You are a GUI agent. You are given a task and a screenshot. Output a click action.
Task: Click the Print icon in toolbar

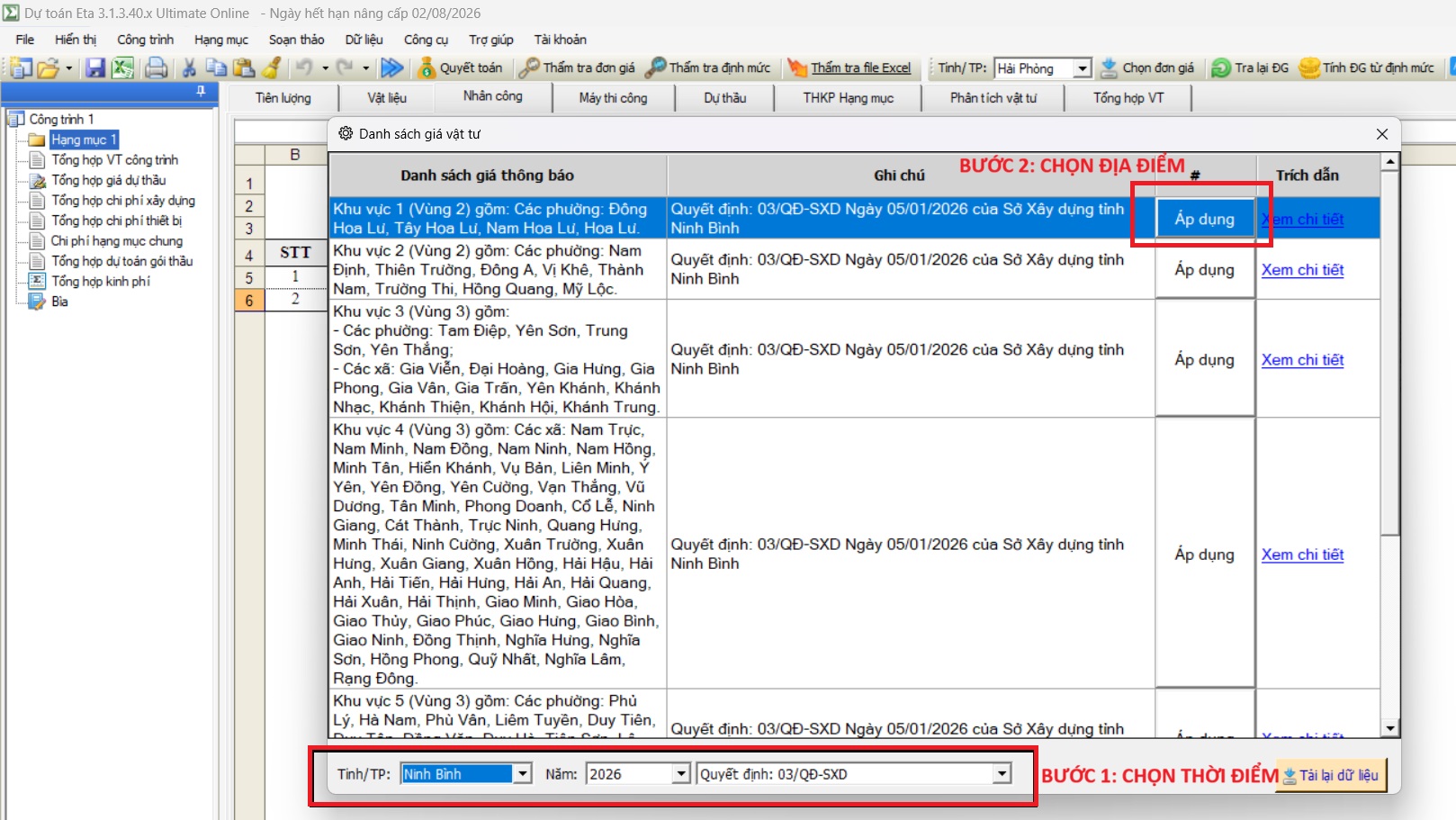click(x=156, y=68)
